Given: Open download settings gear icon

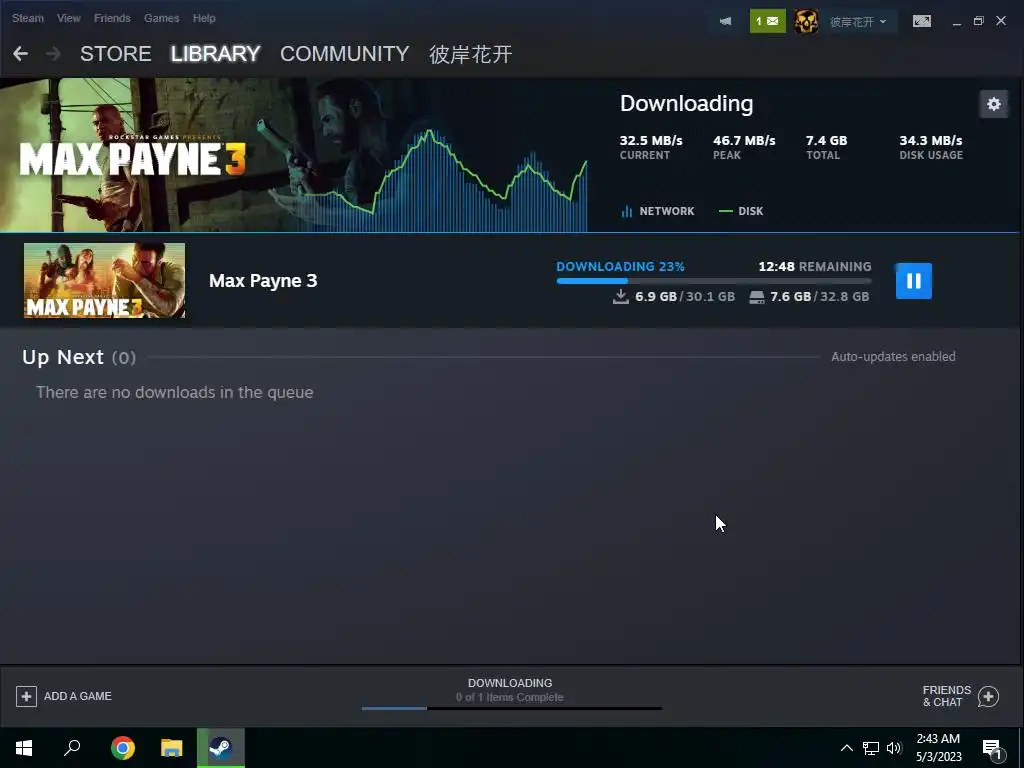Looking at the screenshot, I should click(994, 104).
